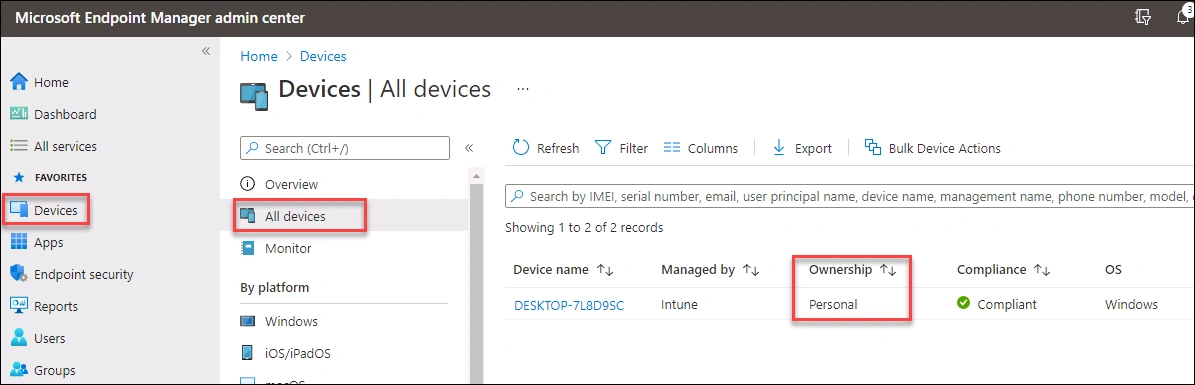
Task: Click the Columns button label
Action: pyautogui.click(x=713, y=149)
